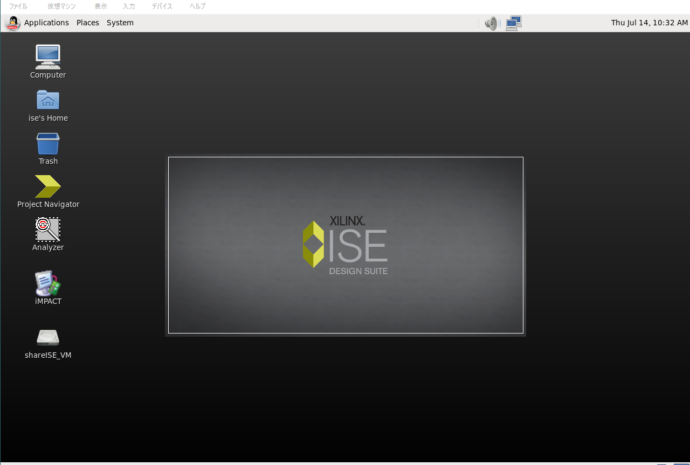Click the Computer desktop icon
Image resolution: width=690 pixels, height=465 pixels.
click(47, 57)
